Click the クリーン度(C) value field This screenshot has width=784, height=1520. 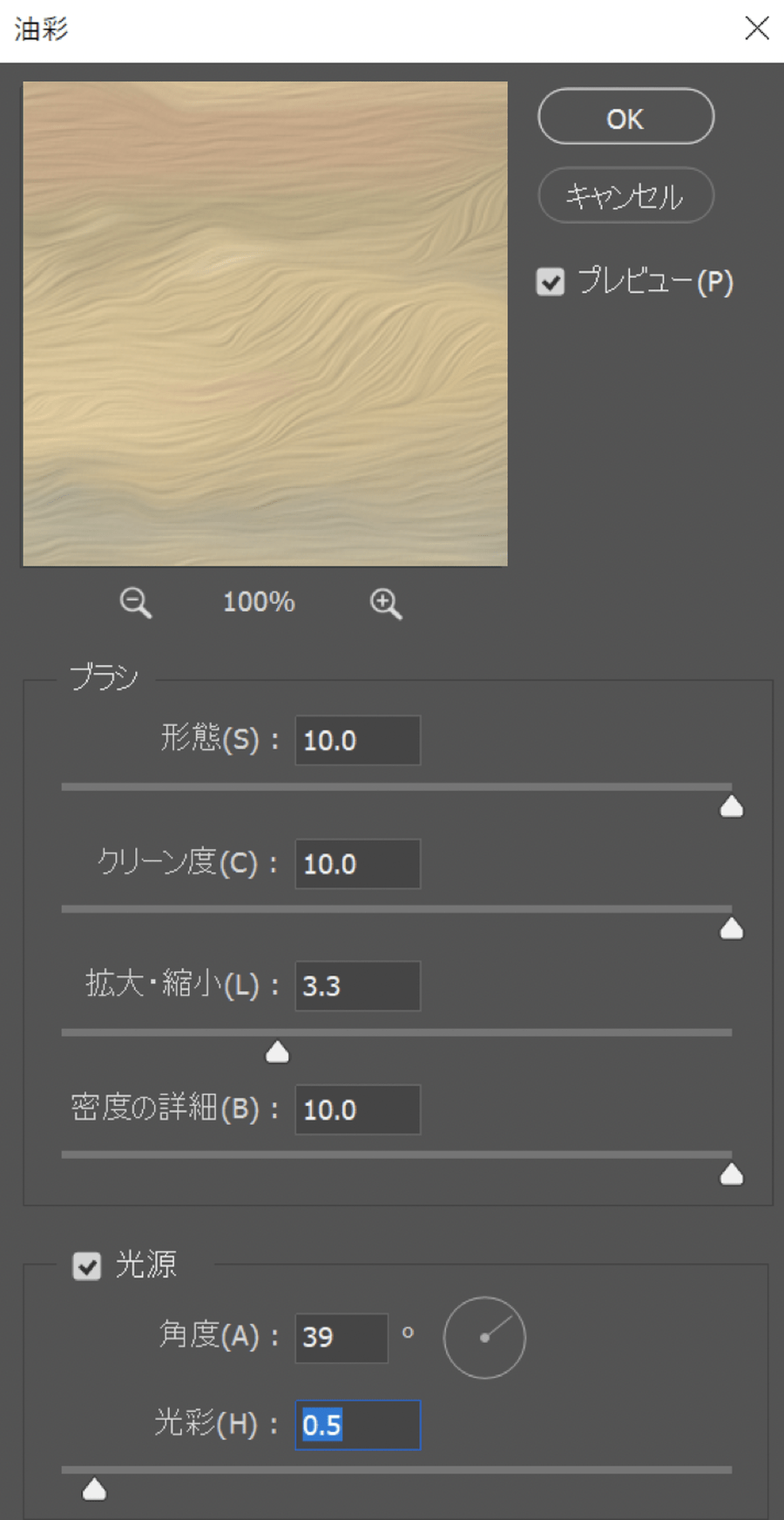pos(358,864)
